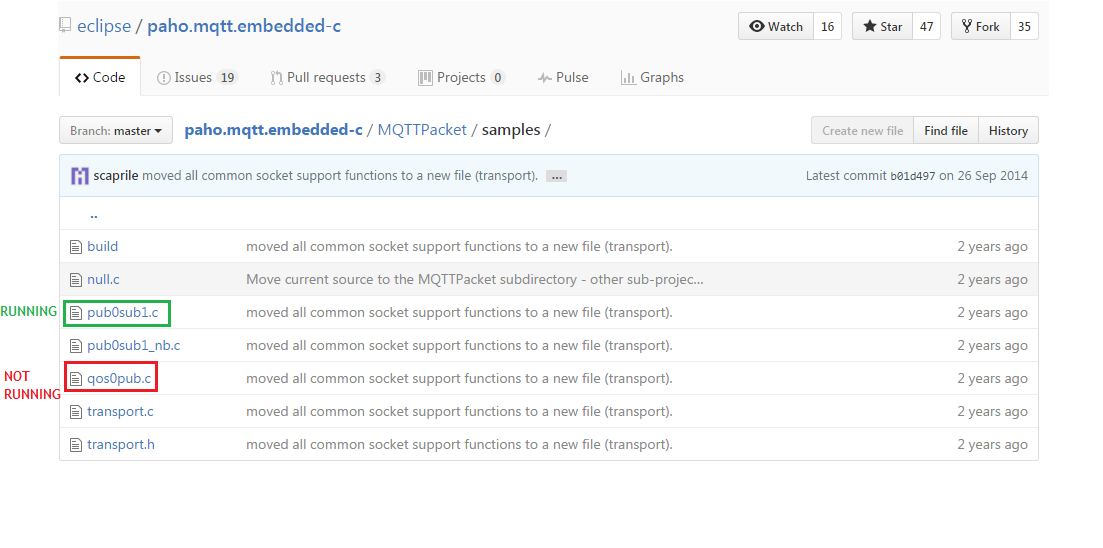
Task: Go up to the parent directory (..)
Action: click(x=93, y=214)
